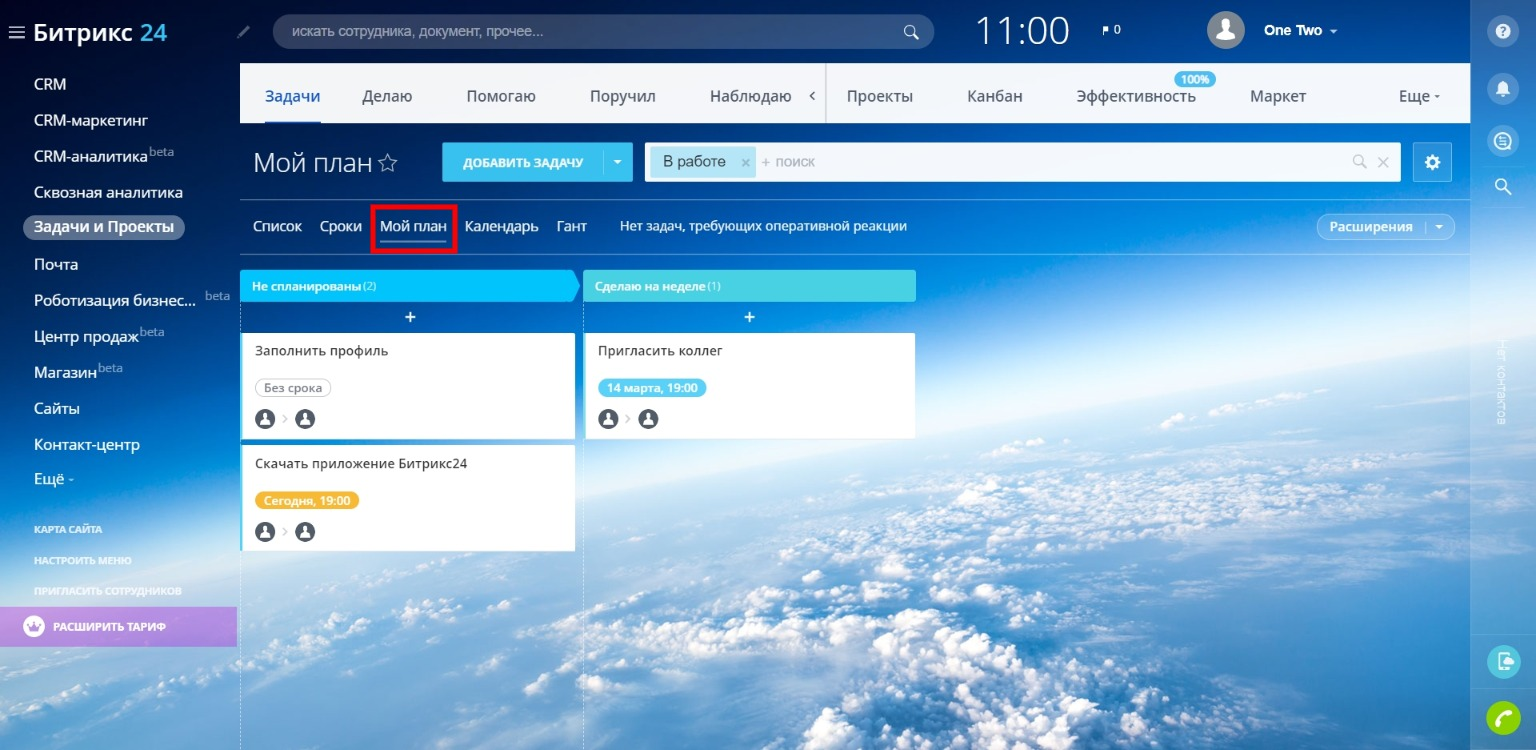
Task: Open the gear settings button near filter
Action: pyautogui.click(x=1432, y=162)
